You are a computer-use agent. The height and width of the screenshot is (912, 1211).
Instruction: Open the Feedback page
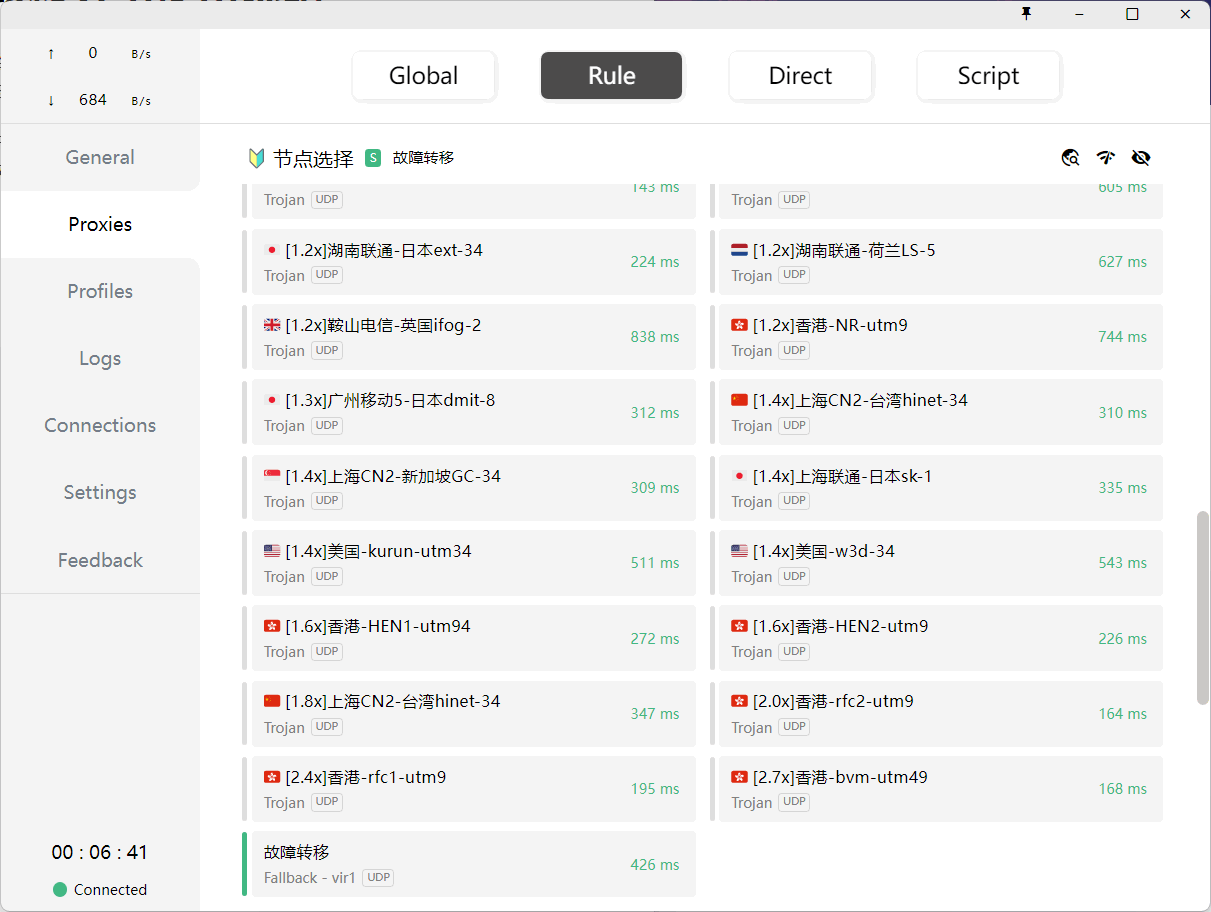click(100, 560)
